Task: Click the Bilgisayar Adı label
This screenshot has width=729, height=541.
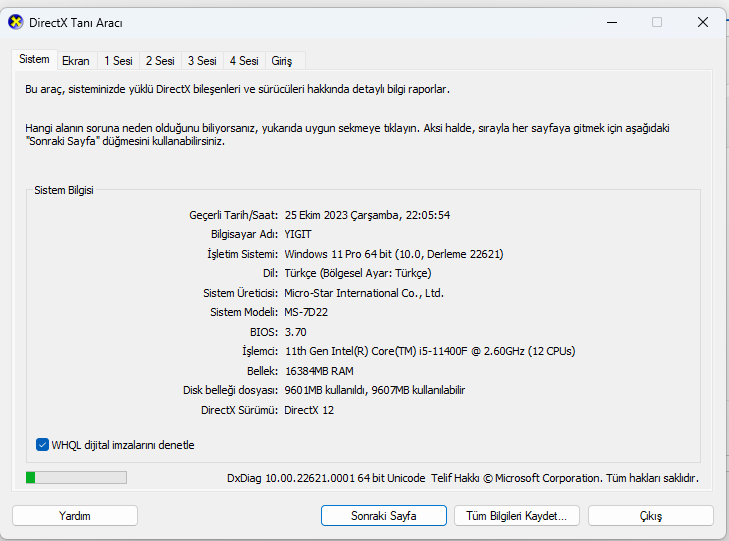Action: pyautogui.click(x=244, y=234)
